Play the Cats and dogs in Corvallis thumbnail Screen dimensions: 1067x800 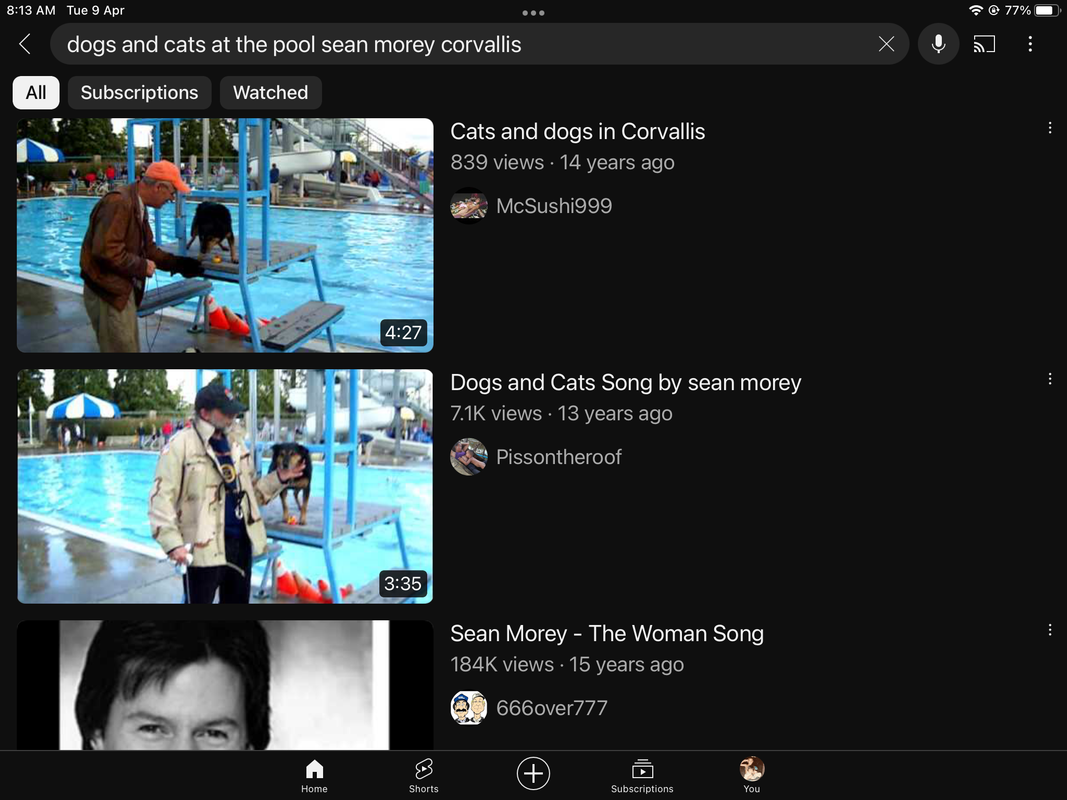(225, 235)
